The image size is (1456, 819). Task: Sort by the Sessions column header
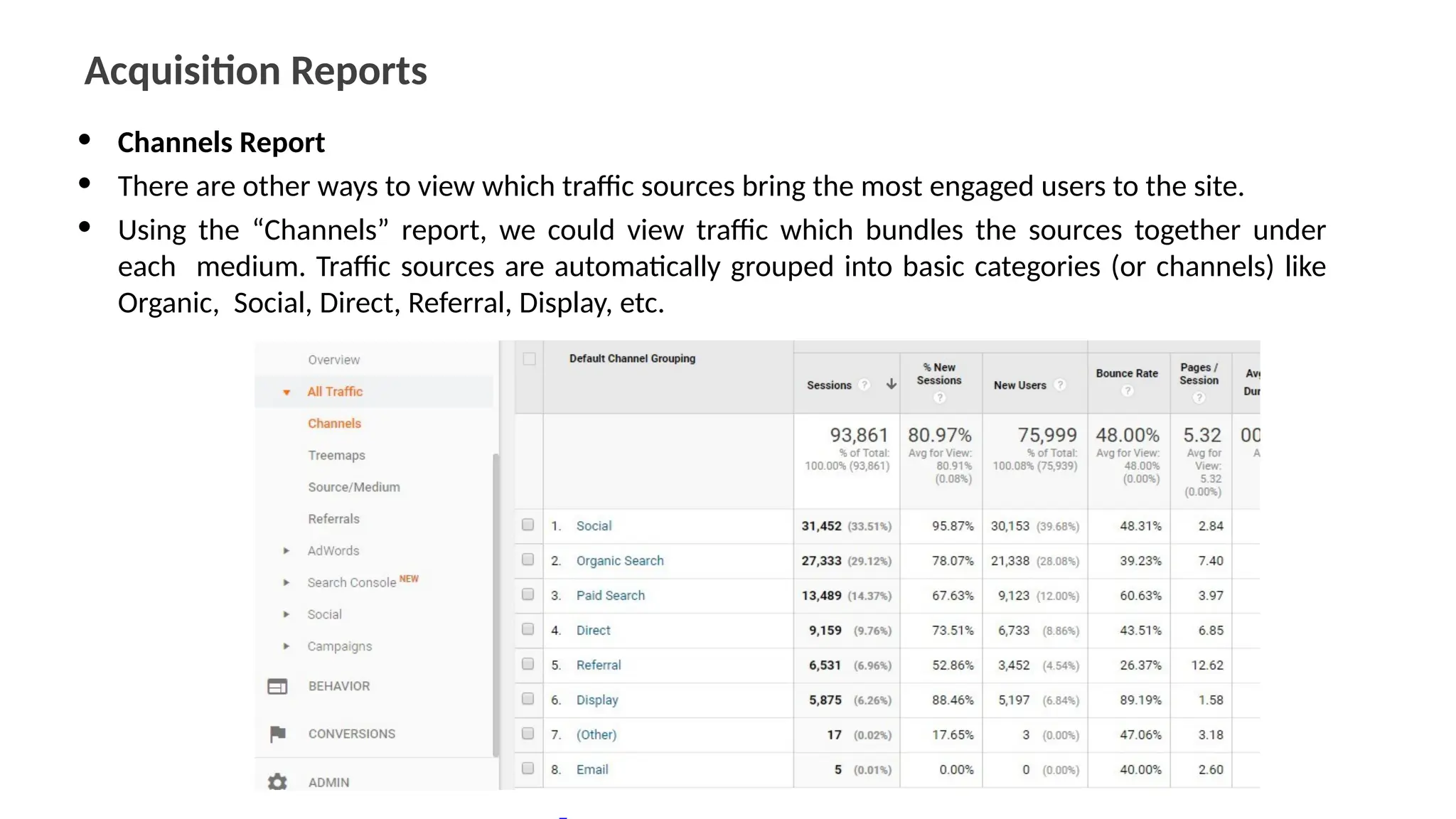(x=829, y=385)
